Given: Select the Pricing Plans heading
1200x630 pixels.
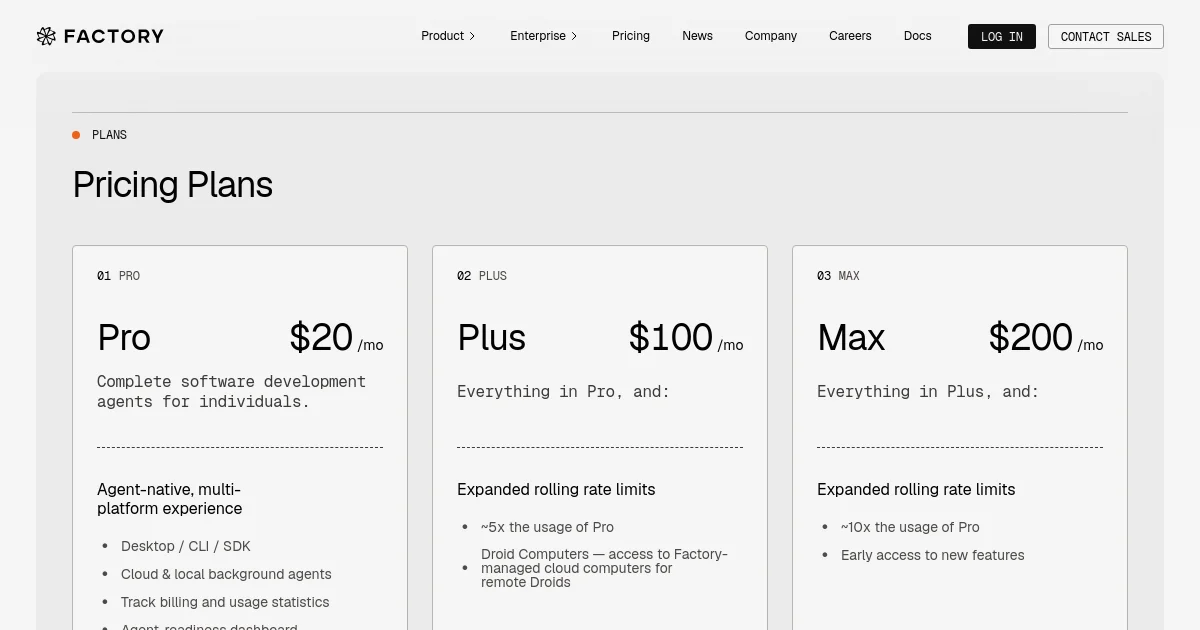Looking at the screenshot, I should 173,185.
